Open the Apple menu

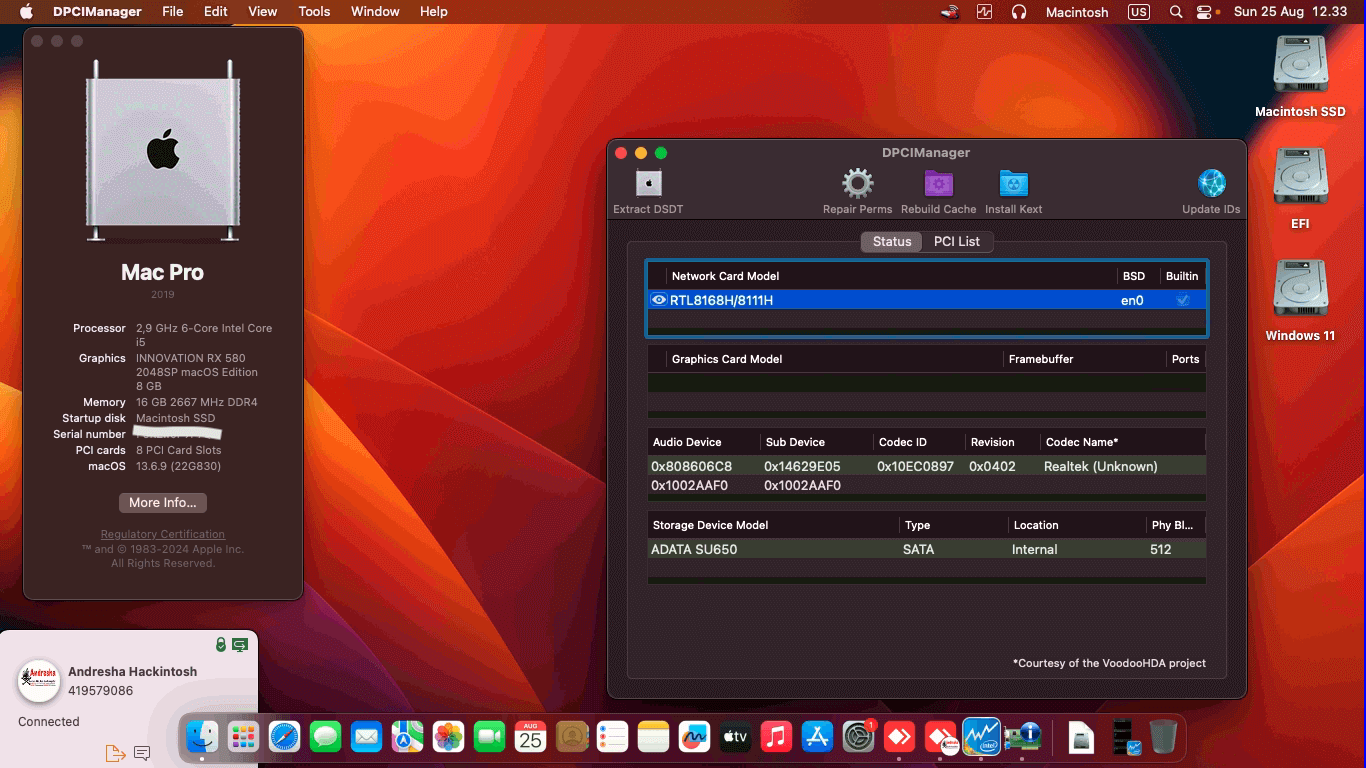(26, 12)
